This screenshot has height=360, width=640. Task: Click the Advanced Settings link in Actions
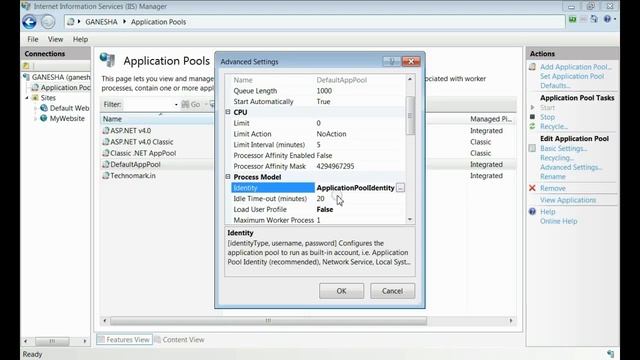coord(571,167)
